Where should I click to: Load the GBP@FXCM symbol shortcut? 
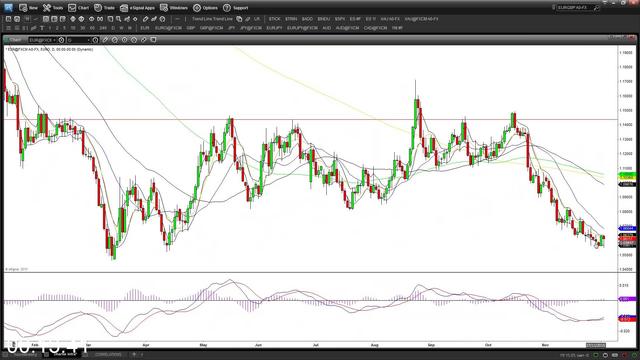(211, 28)
